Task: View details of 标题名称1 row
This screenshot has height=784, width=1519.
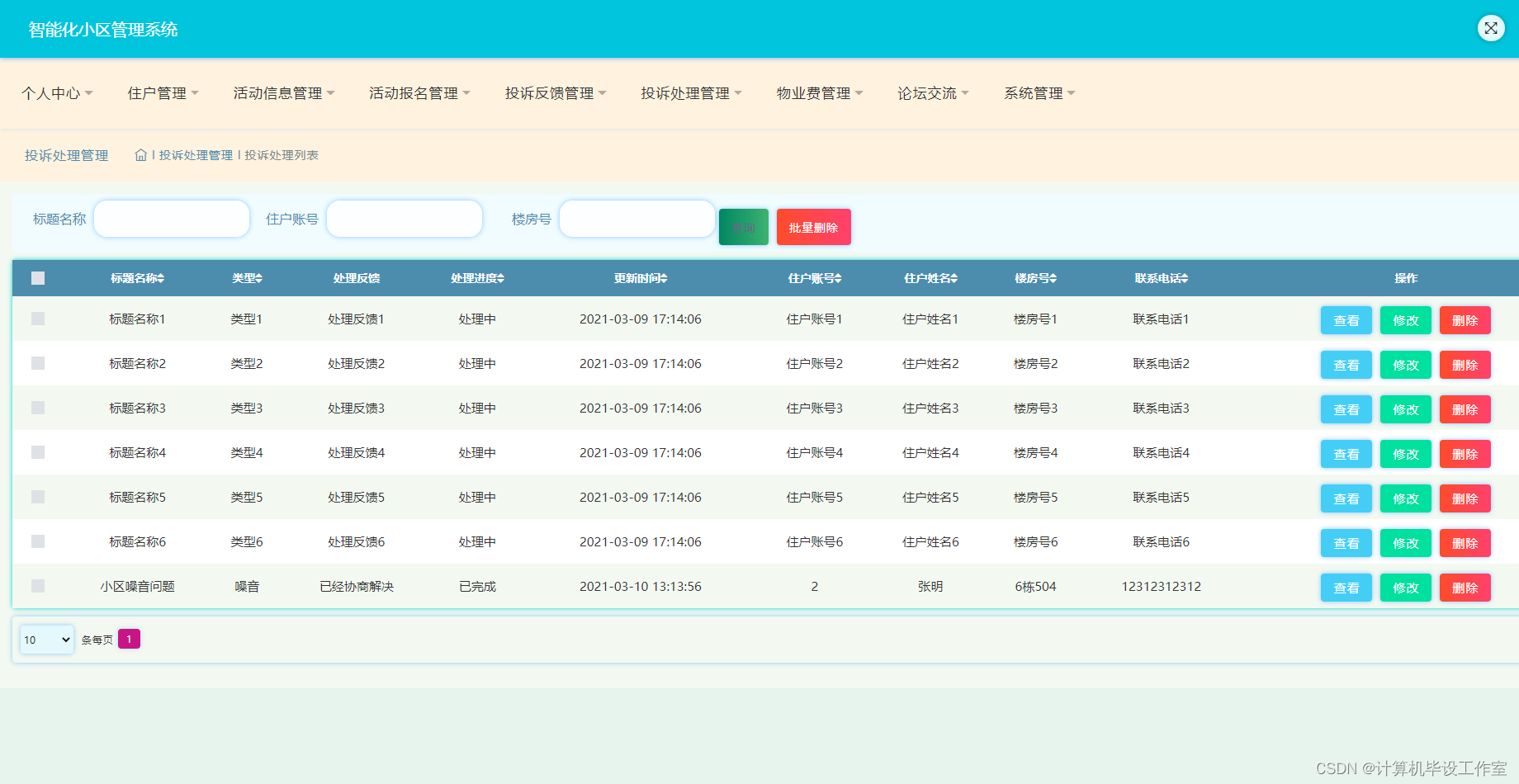Action: [1346, 320]
